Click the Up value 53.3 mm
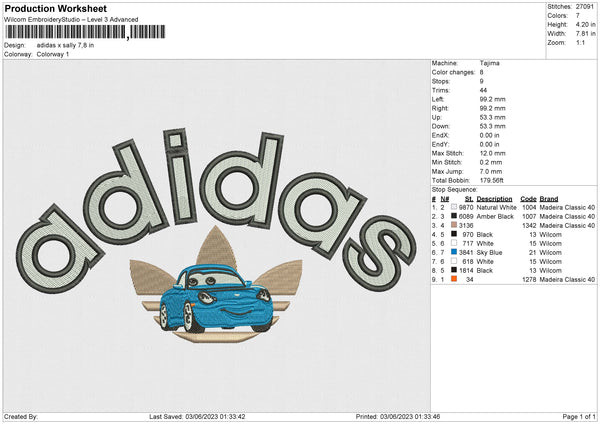This screenshot has width=600, height=424. (492, 117)
